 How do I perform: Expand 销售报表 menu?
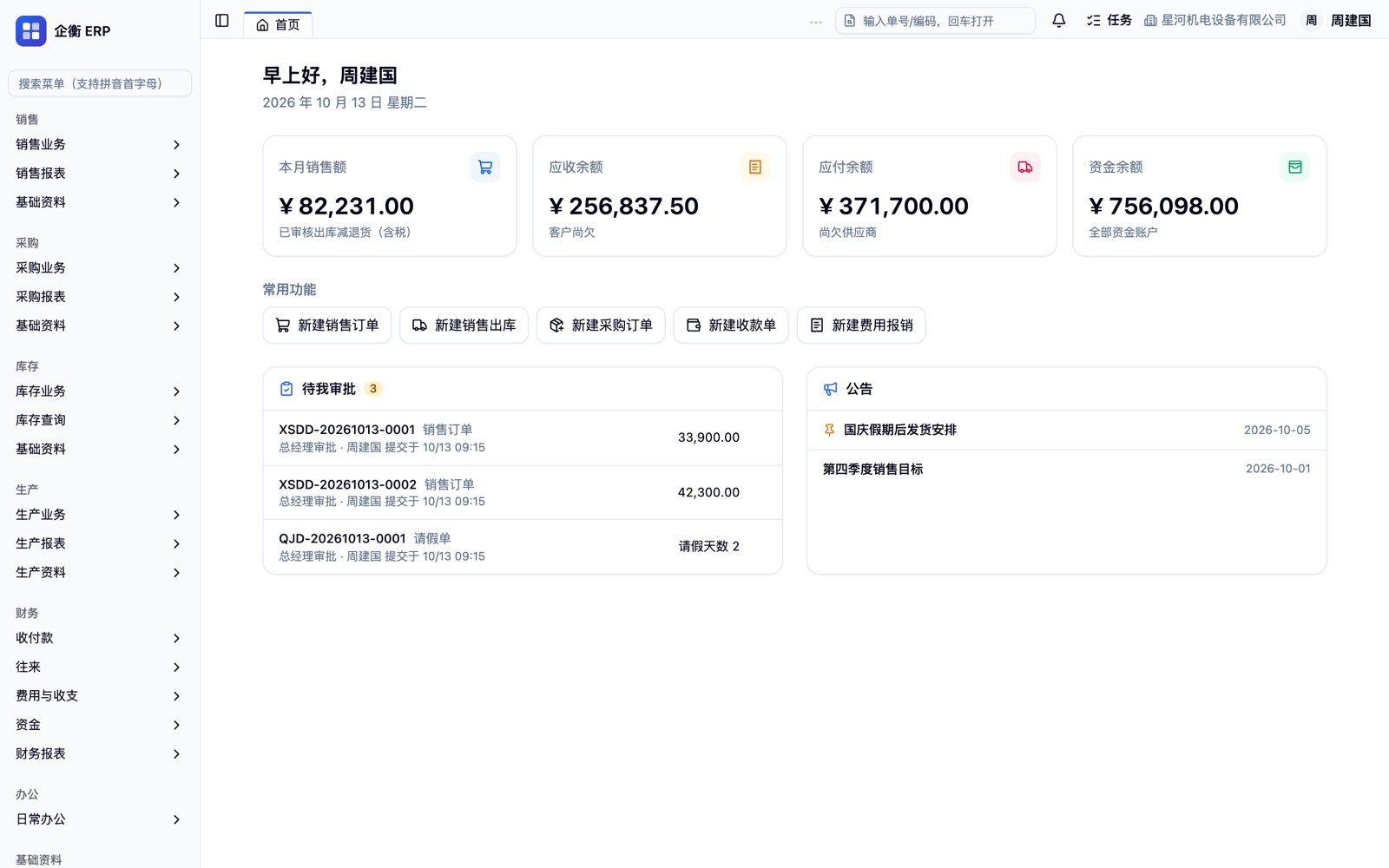click(x=99, y=174)
